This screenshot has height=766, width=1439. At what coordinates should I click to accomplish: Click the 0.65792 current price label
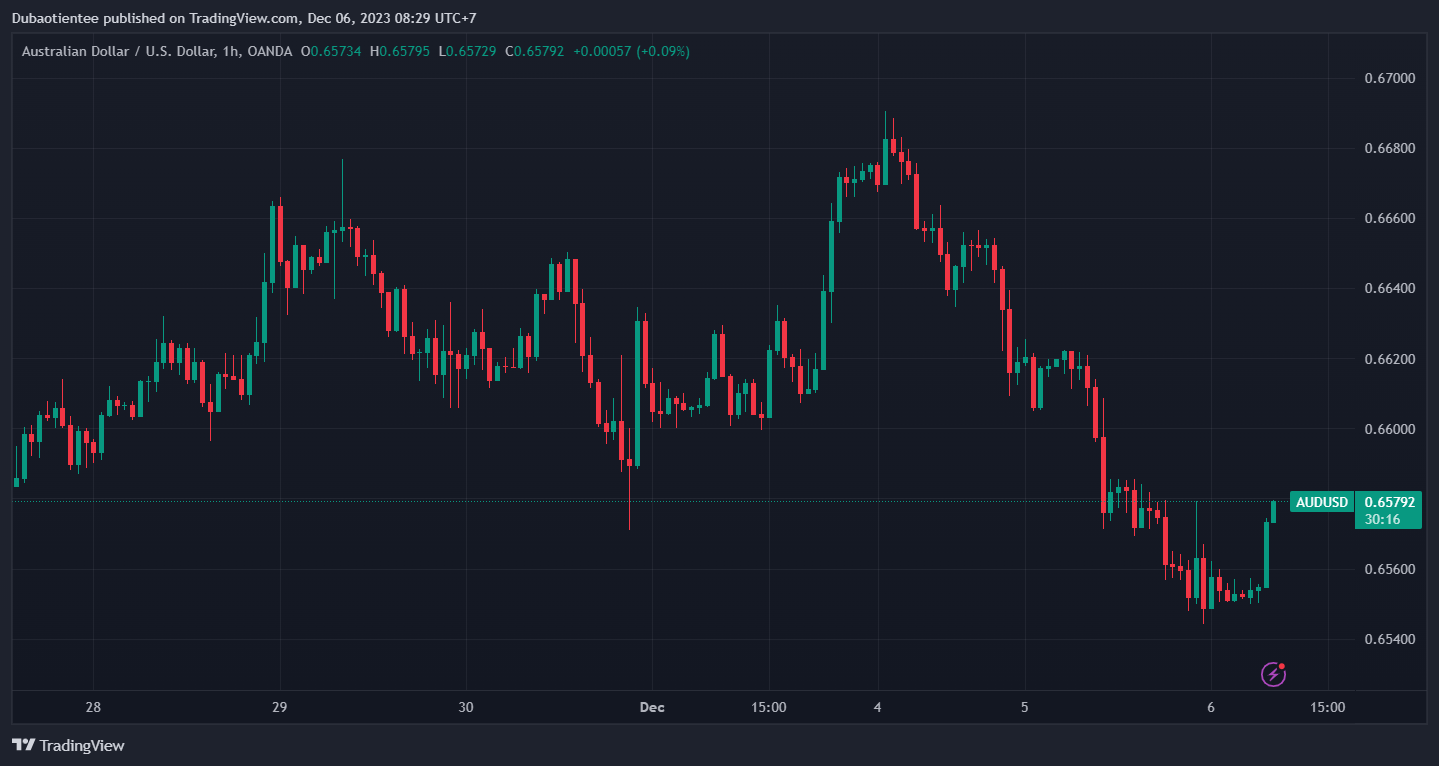tap(1389, 502)
